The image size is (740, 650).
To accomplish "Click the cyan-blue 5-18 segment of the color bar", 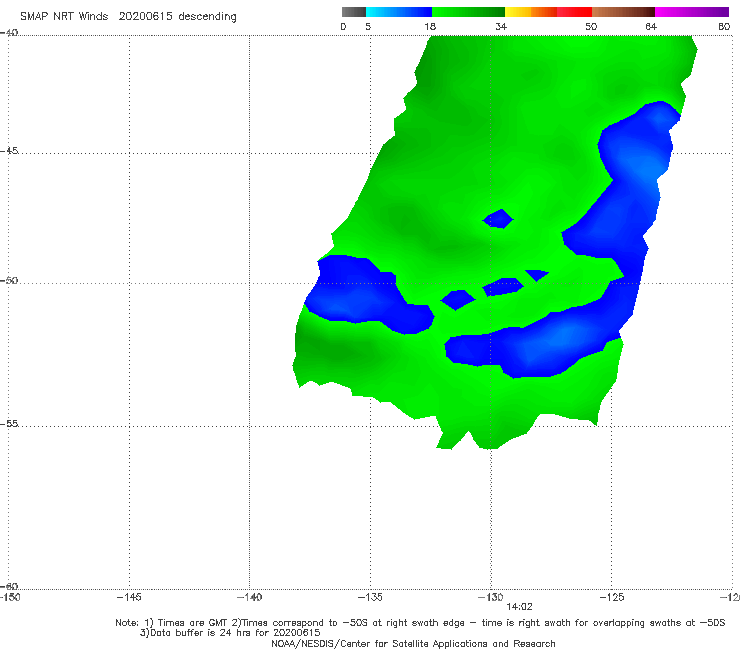I will coord(399,12).
